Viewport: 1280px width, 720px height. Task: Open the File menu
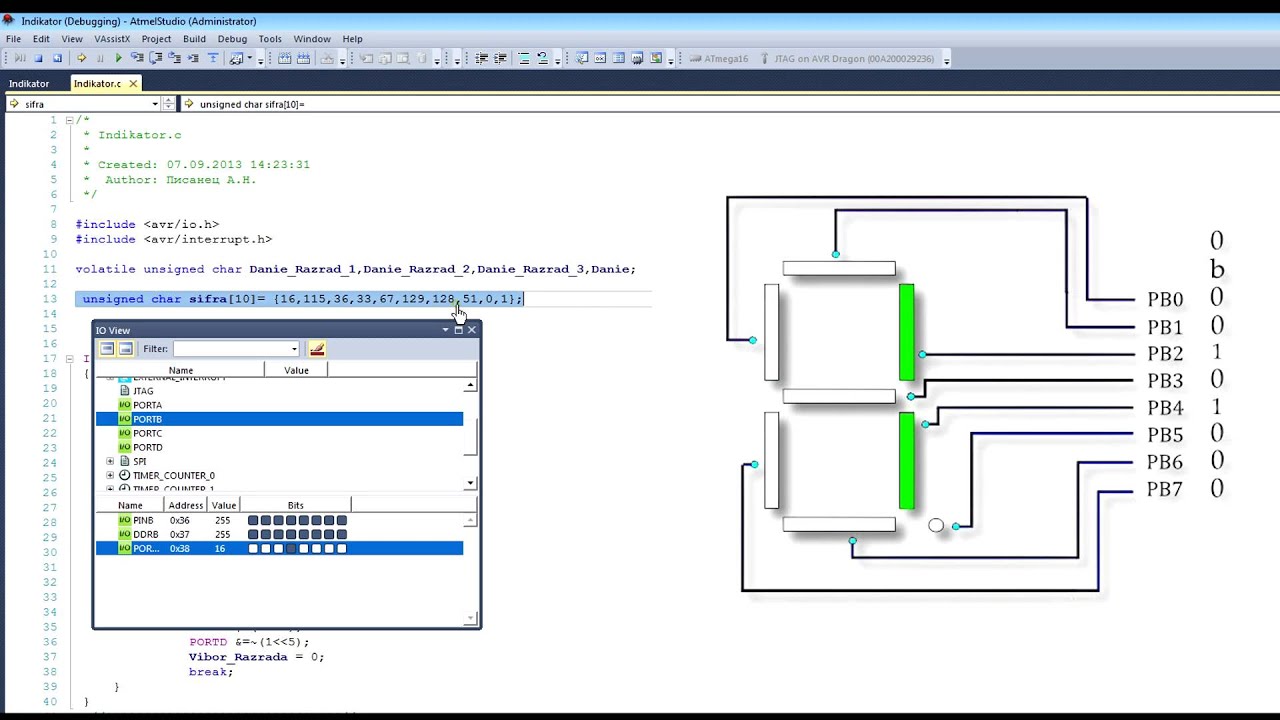click(x=13, y=39)
